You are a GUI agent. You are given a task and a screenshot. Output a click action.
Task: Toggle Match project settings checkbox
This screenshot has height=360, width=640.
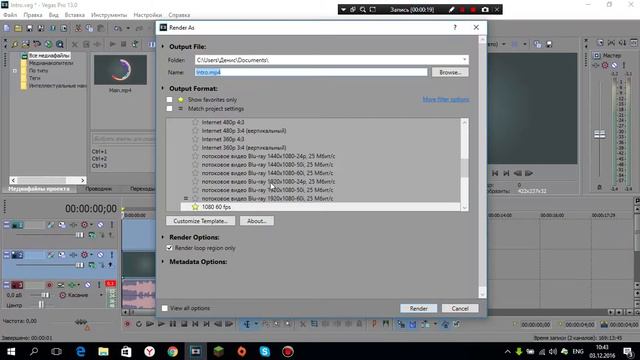click(169, 109)
